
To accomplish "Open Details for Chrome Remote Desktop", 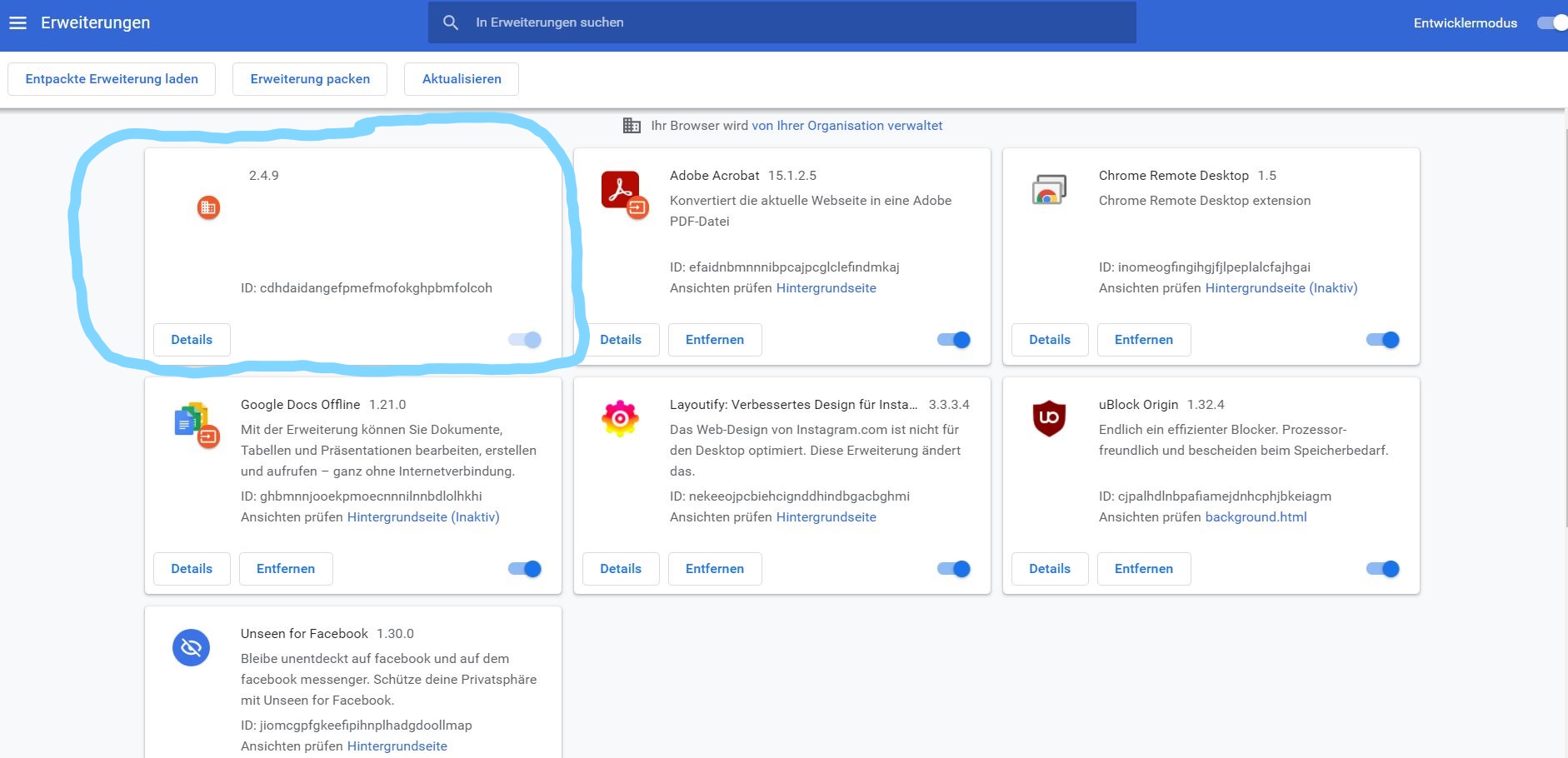I will [x=1050, y=340].
